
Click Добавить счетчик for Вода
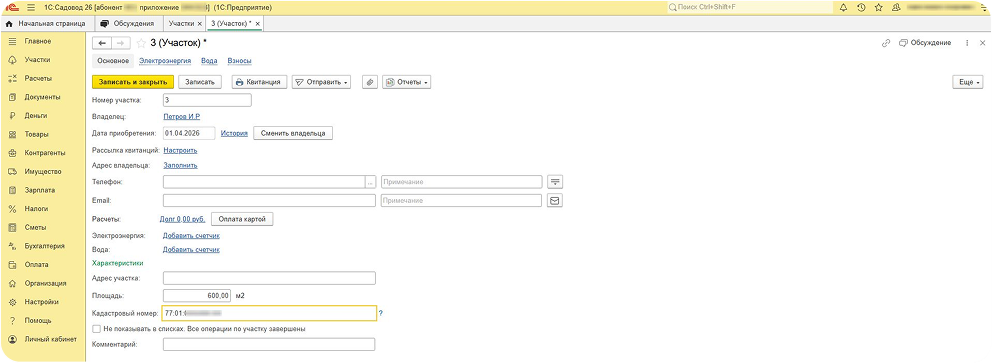click(191, 250)
